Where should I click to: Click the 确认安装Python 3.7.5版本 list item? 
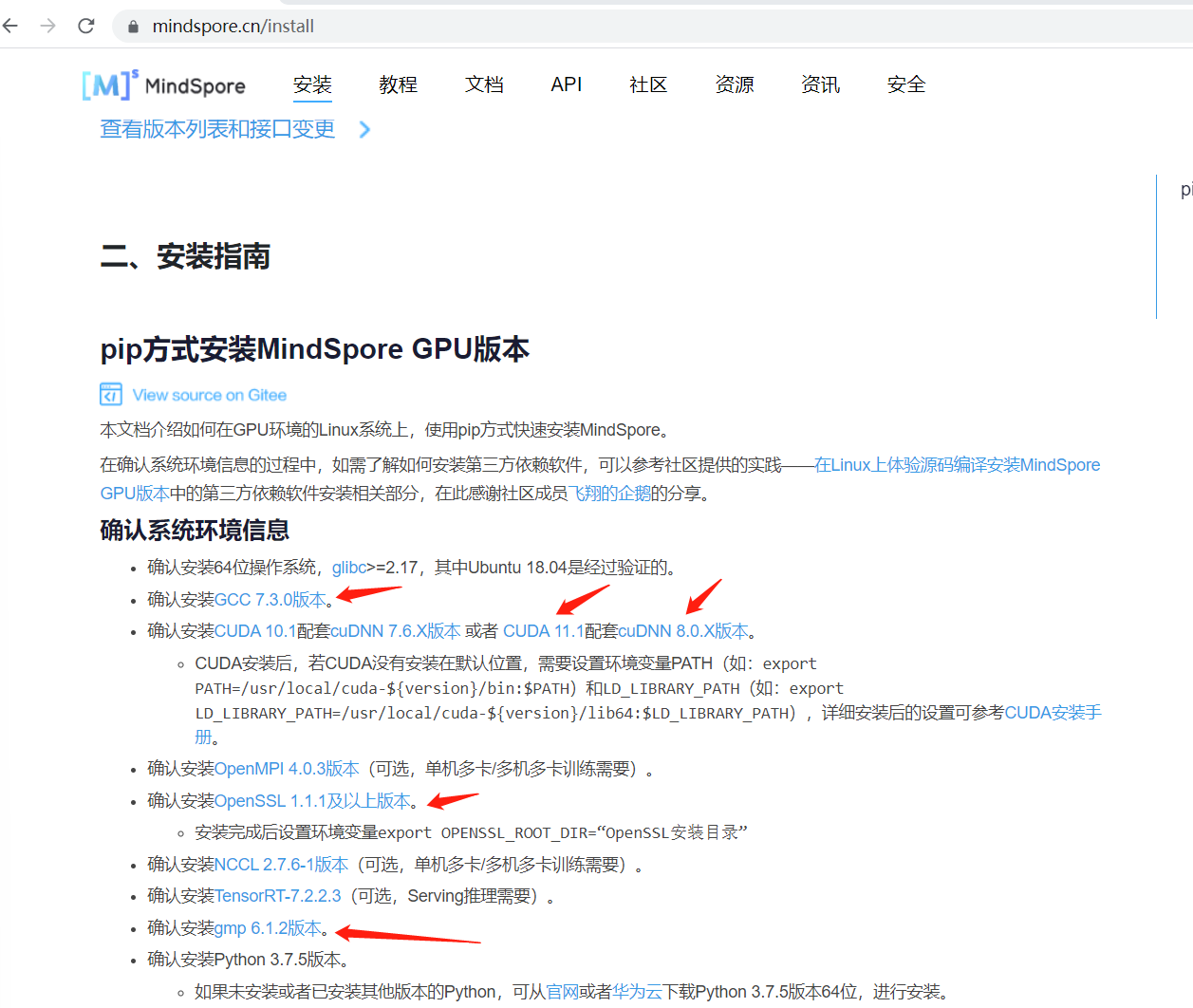click(x=248, y=960)
